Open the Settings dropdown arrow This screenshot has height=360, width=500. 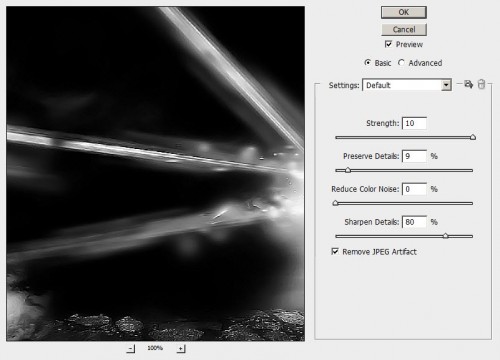[x=446, y=85]
